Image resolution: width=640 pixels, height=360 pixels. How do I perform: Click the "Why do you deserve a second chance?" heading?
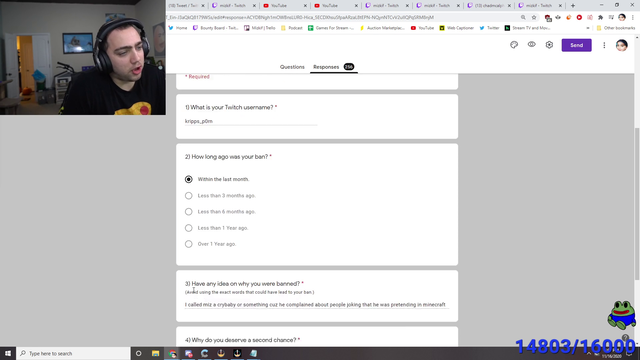(x=240, y=340)
